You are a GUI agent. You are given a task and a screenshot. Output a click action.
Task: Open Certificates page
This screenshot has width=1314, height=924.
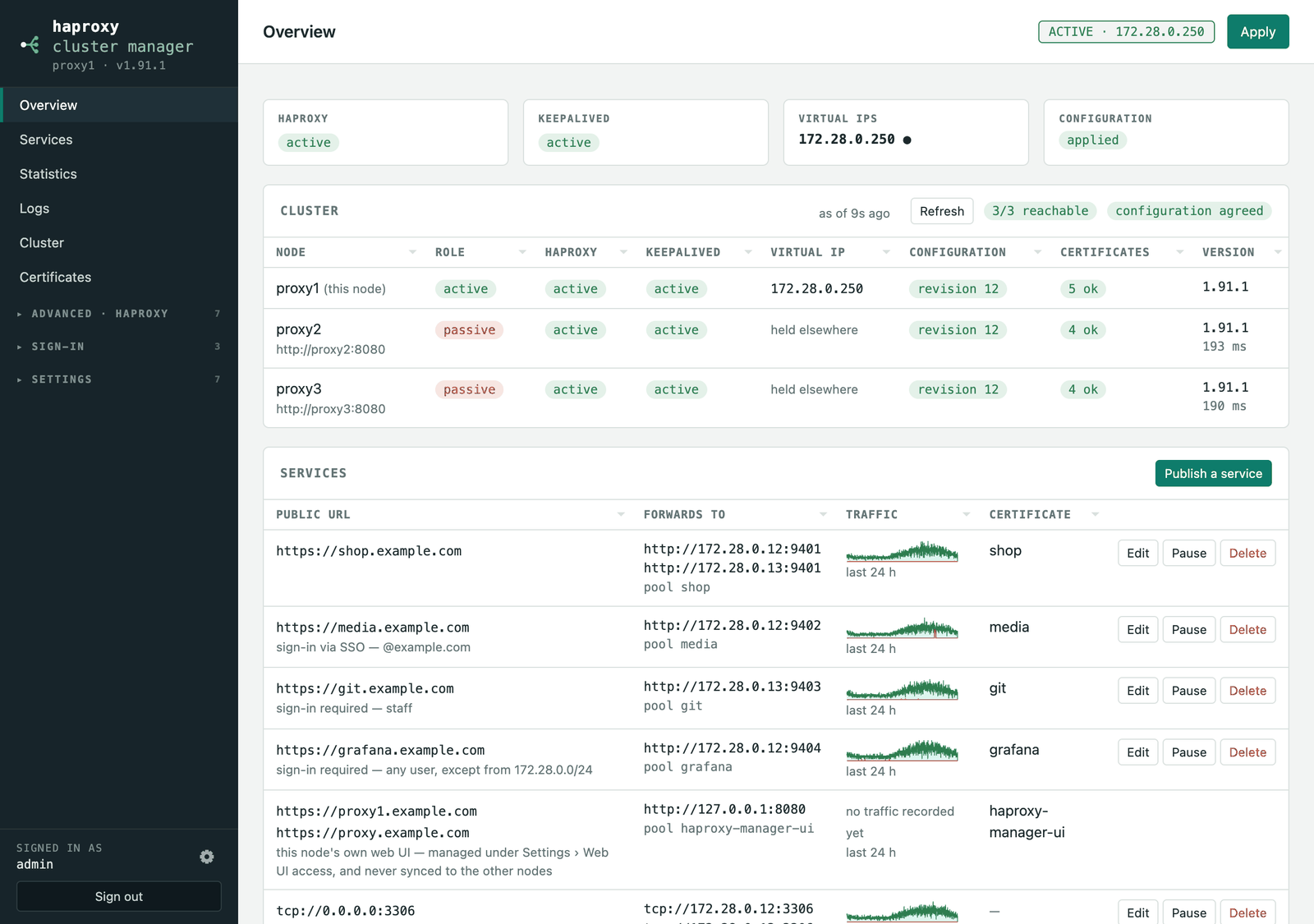(119, 278)
